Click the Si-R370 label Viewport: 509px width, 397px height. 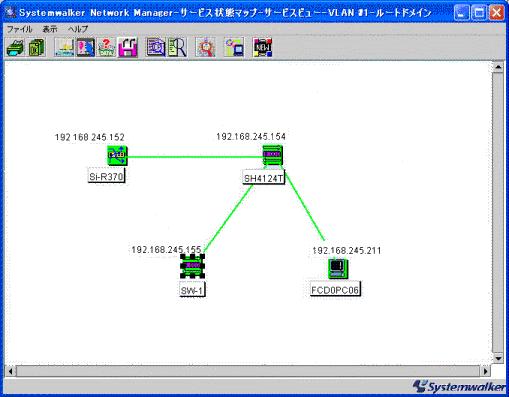(106, 176)
